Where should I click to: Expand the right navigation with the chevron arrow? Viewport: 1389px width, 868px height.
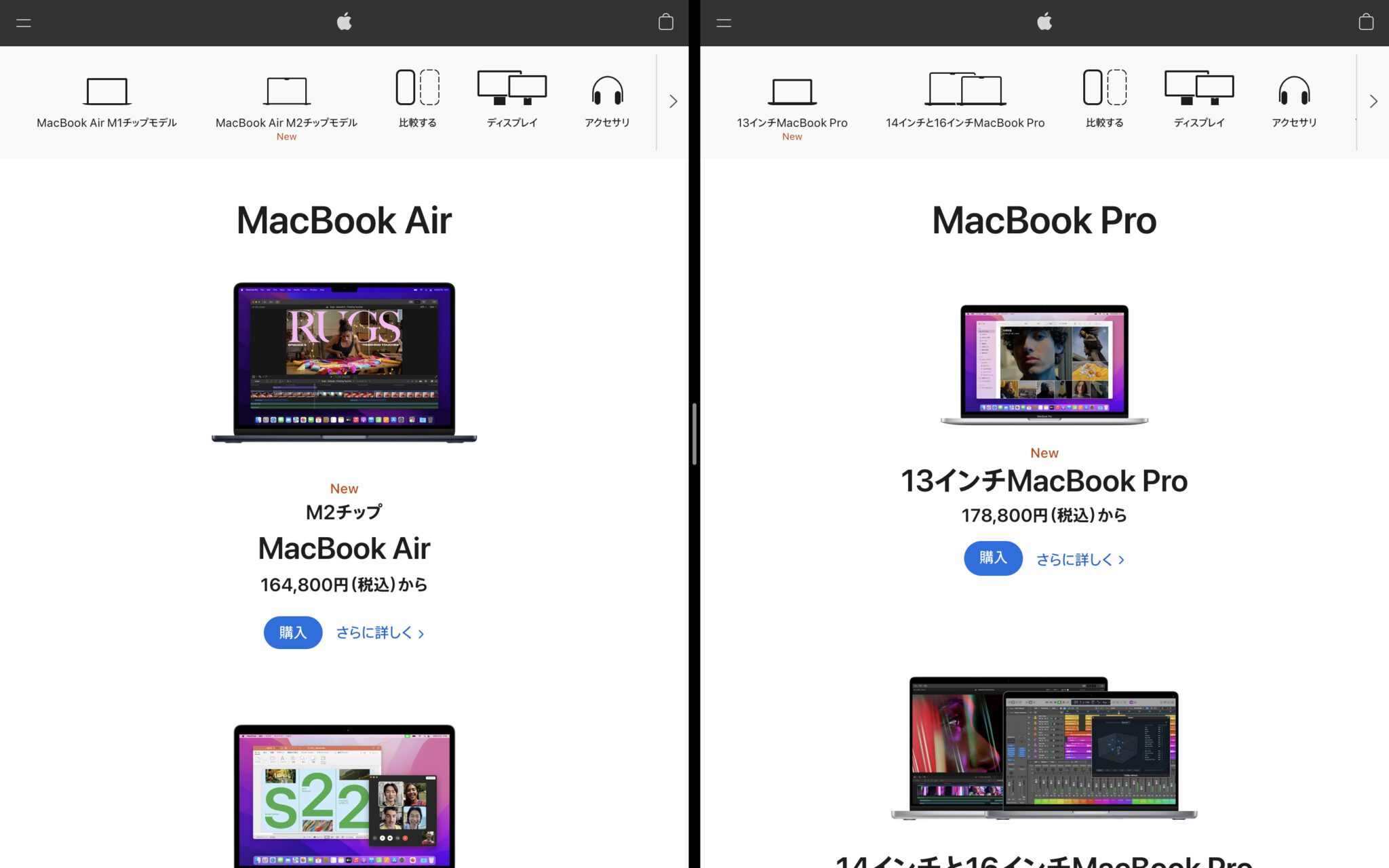point(1373,101)
